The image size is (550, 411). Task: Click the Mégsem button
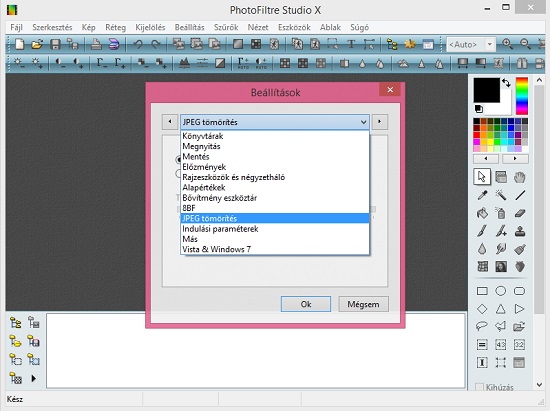tap(363, 304)
